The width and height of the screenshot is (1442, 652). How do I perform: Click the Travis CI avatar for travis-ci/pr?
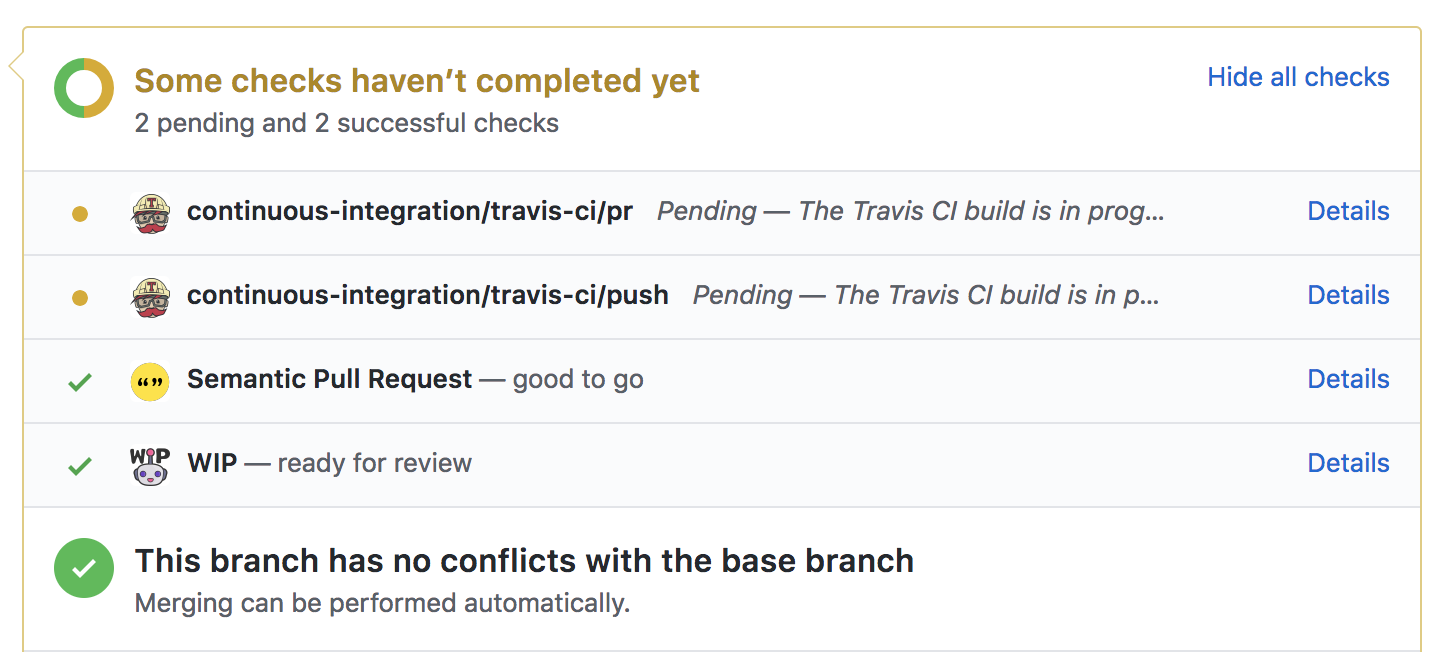[150, 213]
